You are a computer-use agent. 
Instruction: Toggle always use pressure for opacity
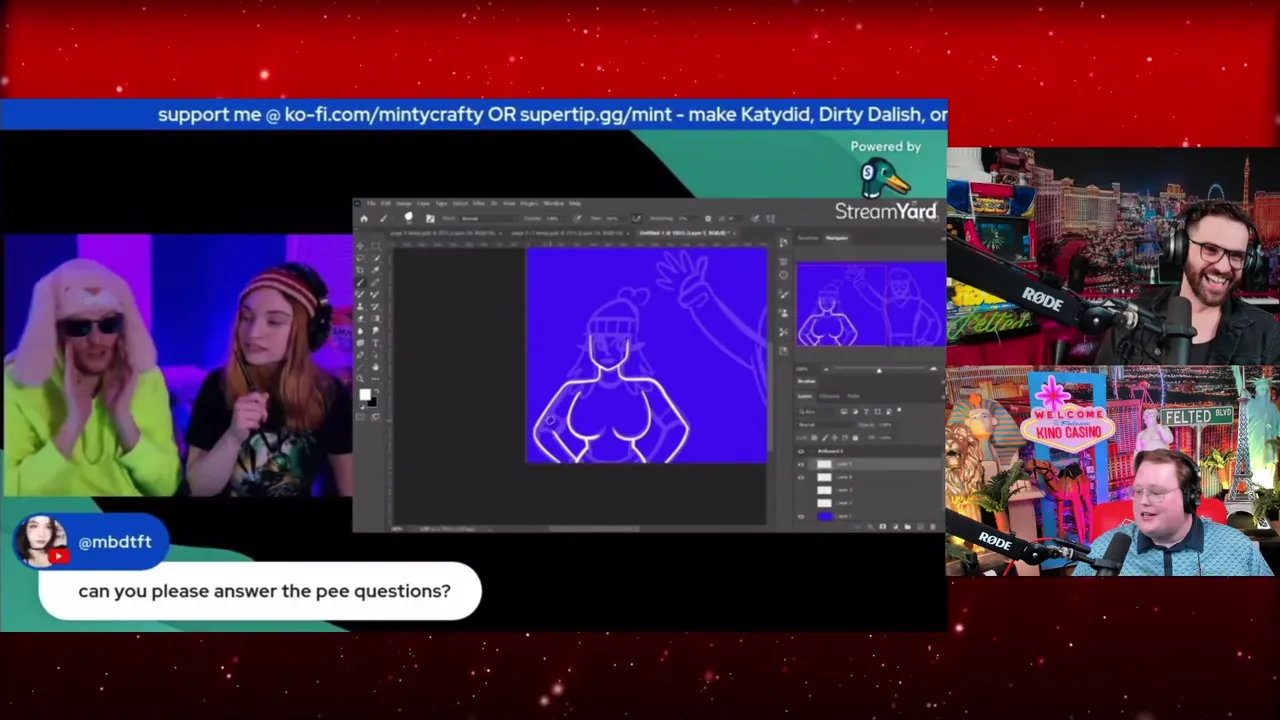(x=577, y=219)
